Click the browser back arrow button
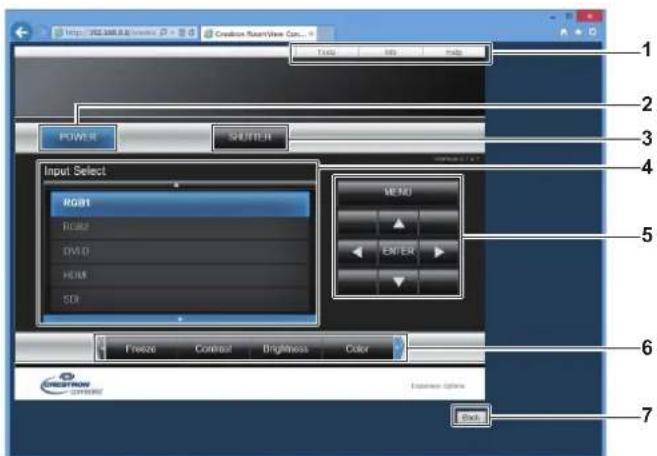The image size is (657, 456). (x=21, y=32)
